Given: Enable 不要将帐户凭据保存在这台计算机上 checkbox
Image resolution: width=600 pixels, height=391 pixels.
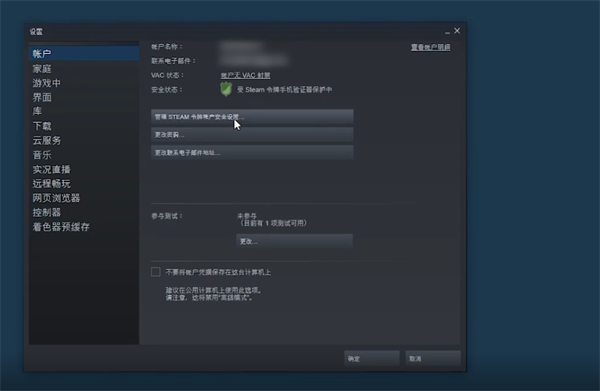Looking at the screenshot, I should (x=156, y=272).
